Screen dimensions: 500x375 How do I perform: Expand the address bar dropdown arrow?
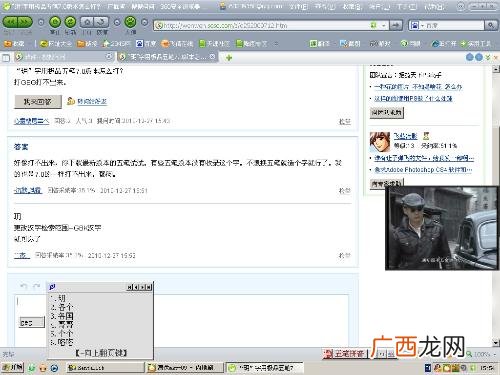384,25
